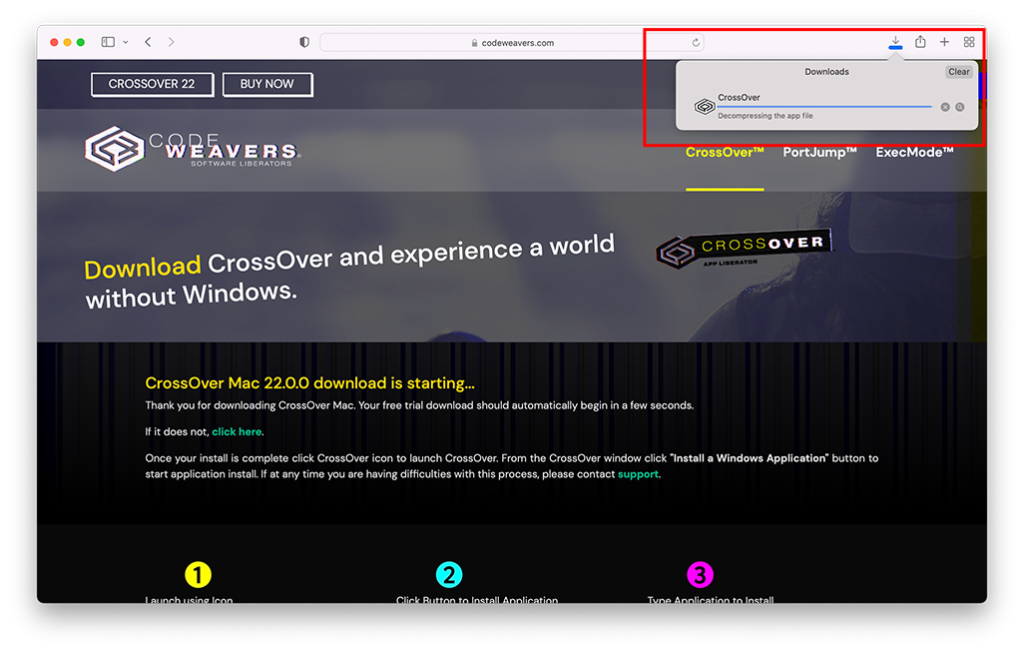Go back to the previous page
This screenshot has width=1024, height=652.
click(148, 42)
